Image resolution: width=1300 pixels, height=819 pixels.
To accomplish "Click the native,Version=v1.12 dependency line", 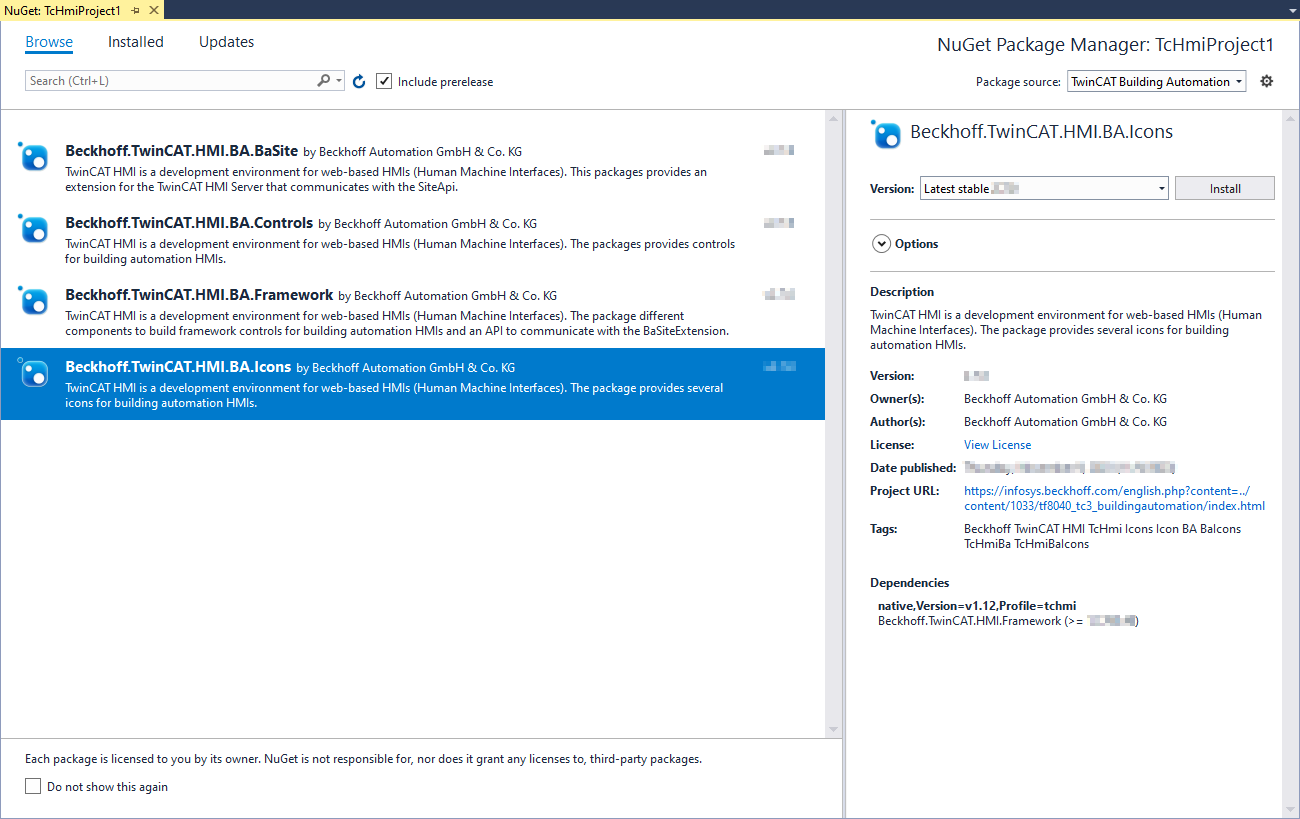I will click(x=977, y=606).
